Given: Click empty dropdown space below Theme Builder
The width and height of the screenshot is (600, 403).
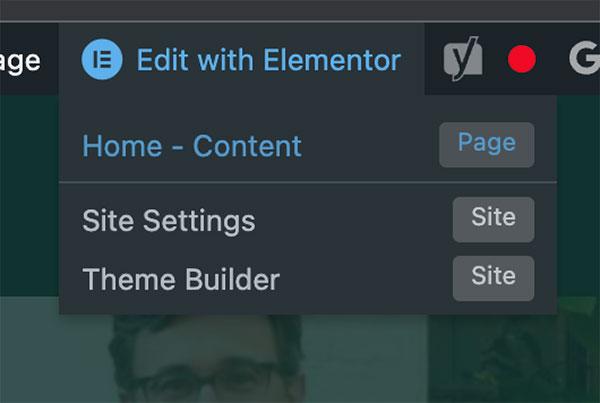Looking at the screenshot, I should (308, 308).
